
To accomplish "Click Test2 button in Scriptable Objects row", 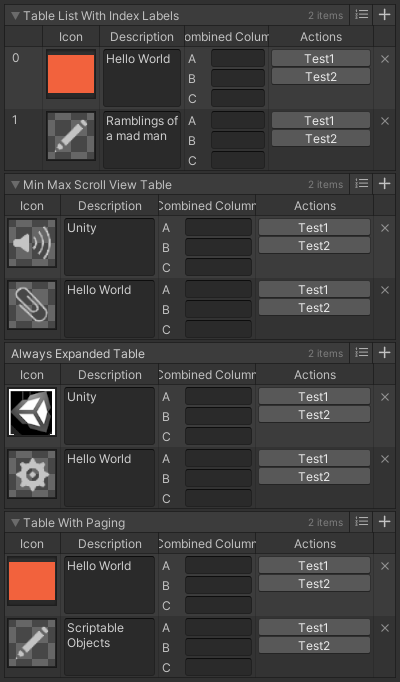I will (314, 645).
